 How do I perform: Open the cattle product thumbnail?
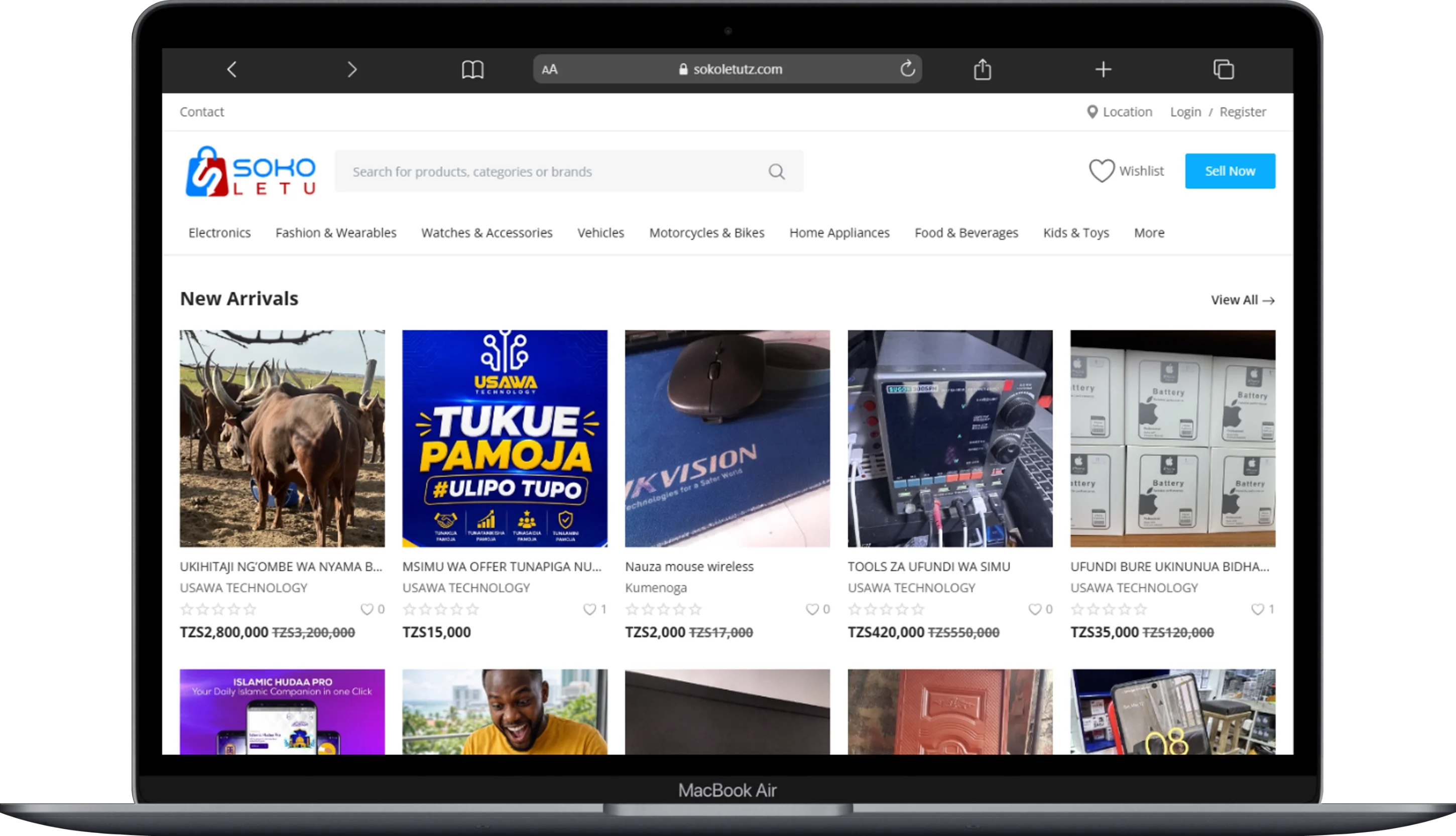(x=282, y=438)
